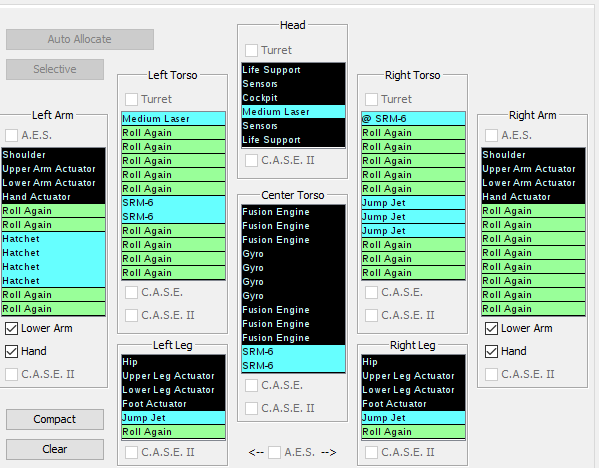
Task: Select the first Jump Jet in Right Torso
Action: (413, 202)
